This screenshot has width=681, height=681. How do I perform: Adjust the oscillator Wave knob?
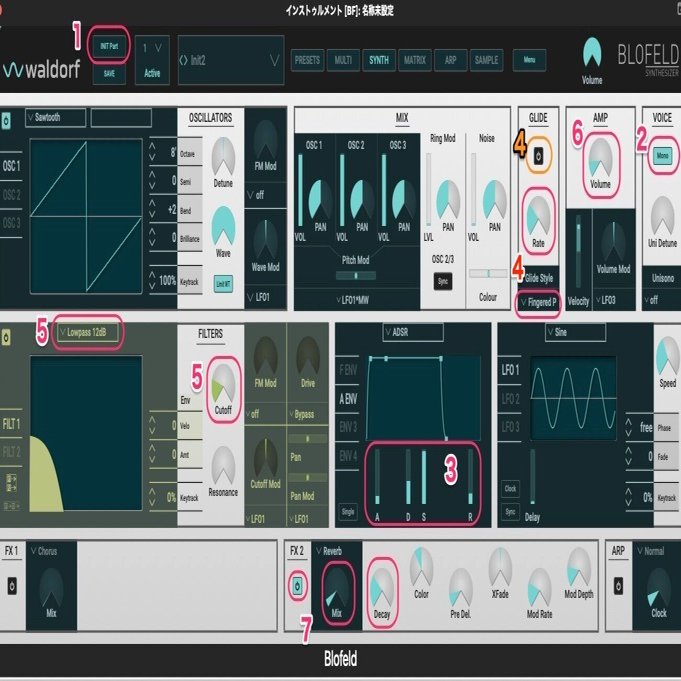point(223,226)
